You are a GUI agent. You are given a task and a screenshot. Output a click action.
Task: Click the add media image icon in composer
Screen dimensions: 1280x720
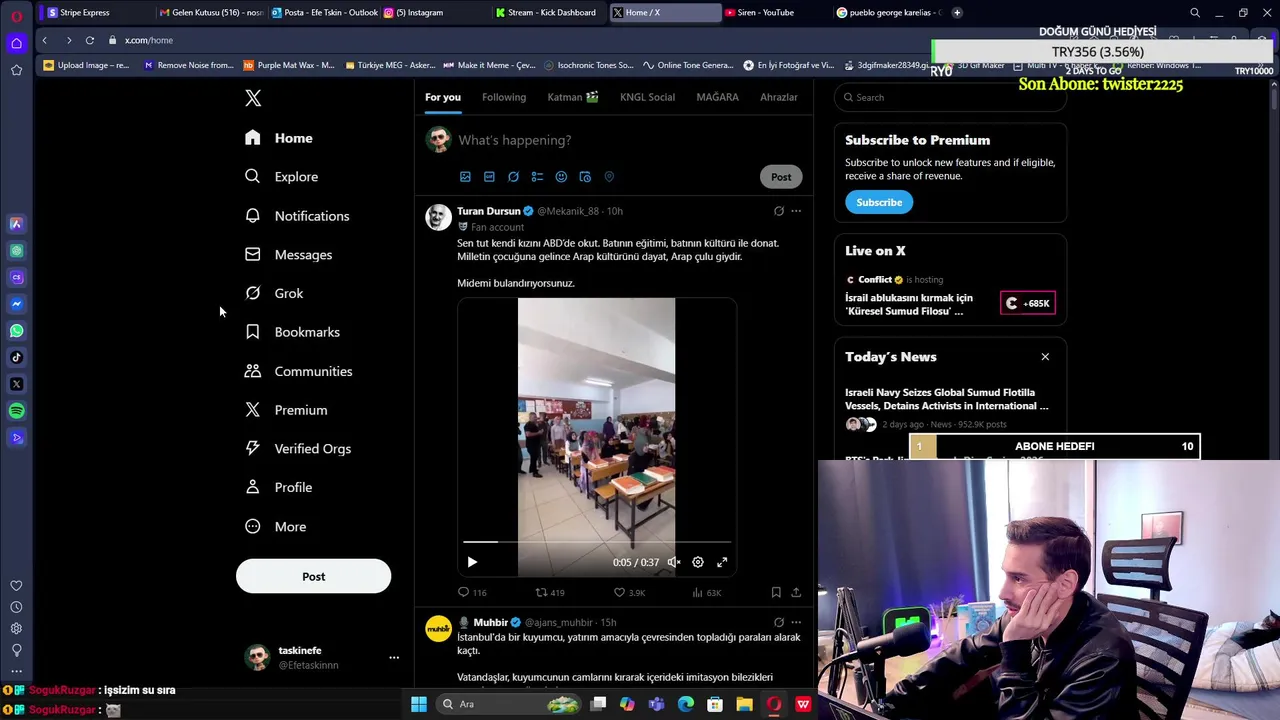(465, 177)
